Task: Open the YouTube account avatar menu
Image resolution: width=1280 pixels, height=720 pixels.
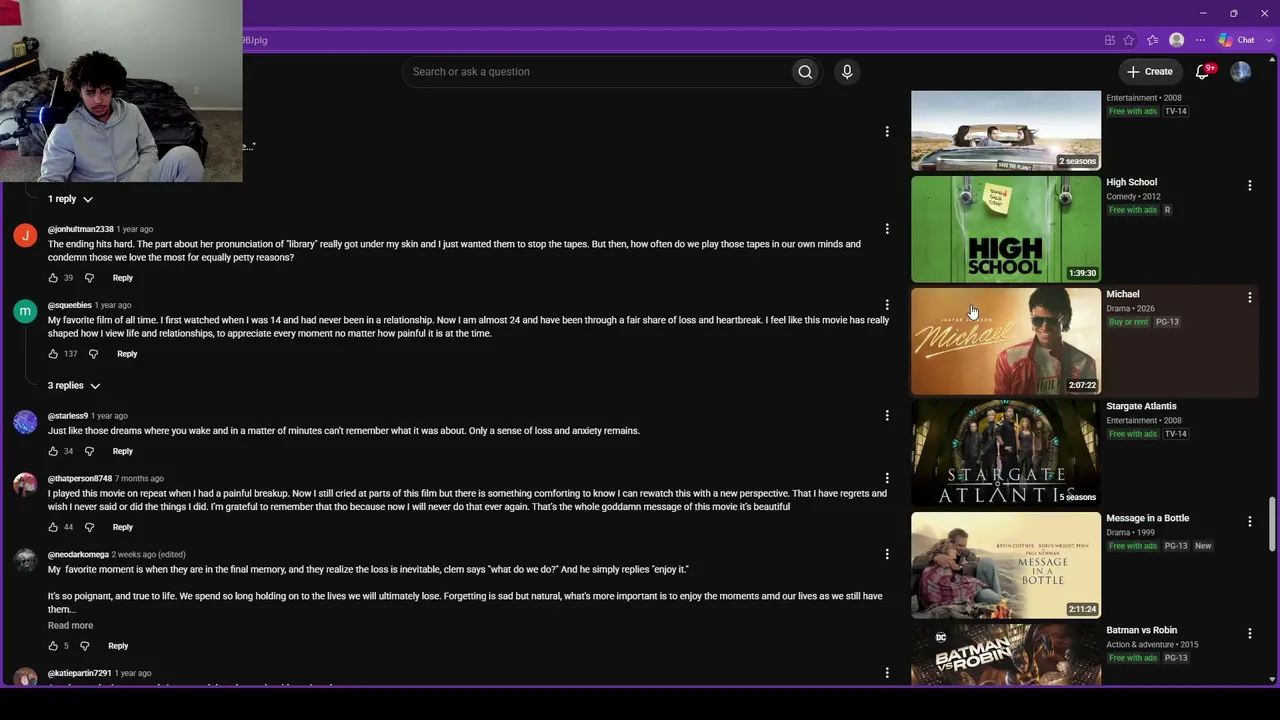Action: [x=1241, y=72]
